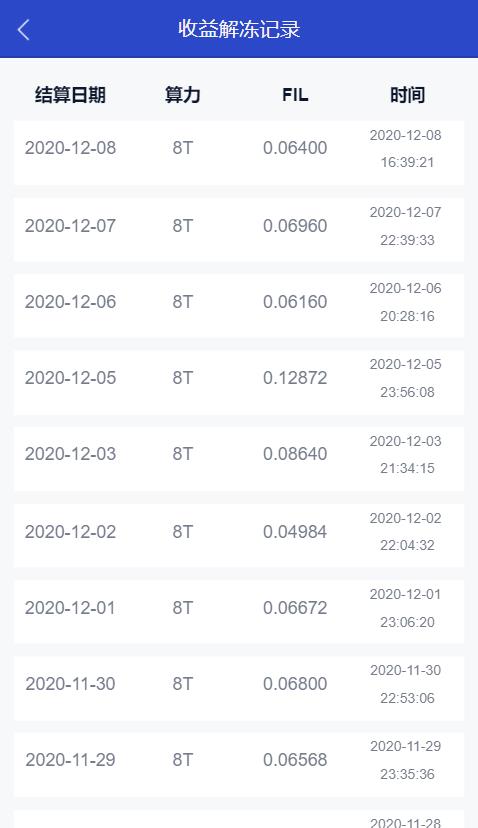Click the 收益解冻记录 page title
Screen dimensions: 478x828
[x=239, y=29]
